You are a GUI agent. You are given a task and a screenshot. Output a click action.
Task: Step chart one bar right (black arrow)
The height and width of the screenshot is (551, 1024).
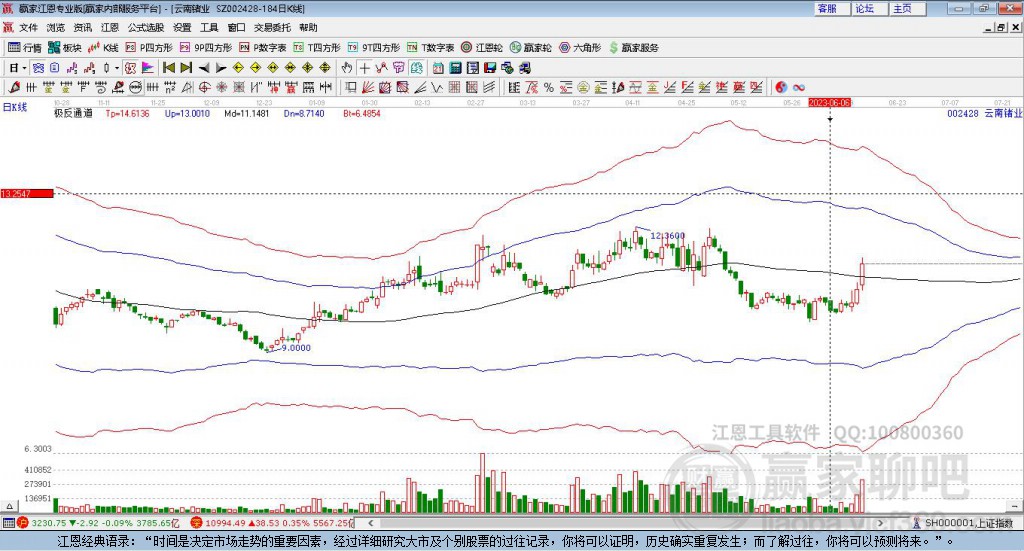click(x=221, y=68)
